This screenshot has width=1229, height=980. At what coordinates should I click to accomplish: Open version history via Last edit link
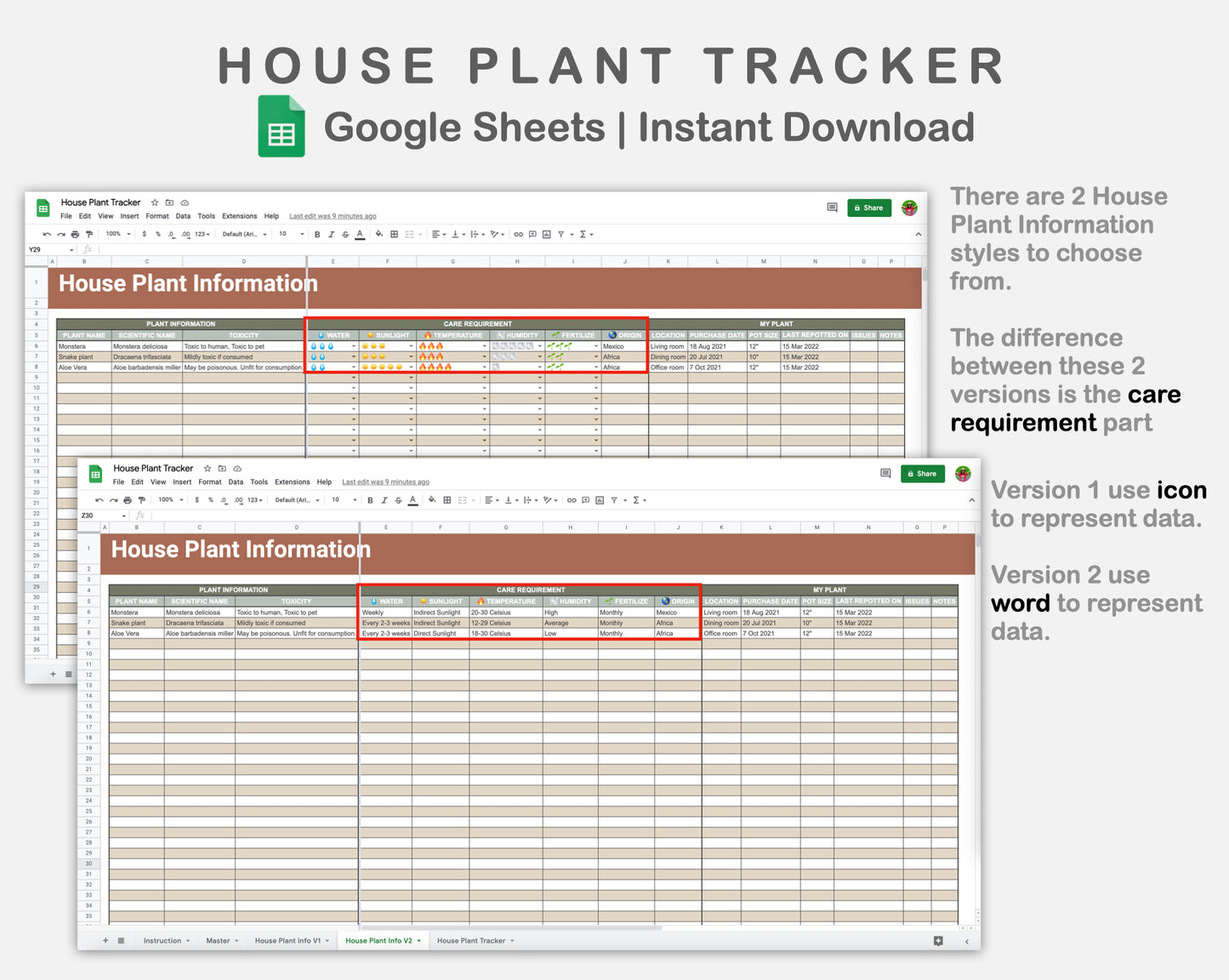[x=386, y=481]
